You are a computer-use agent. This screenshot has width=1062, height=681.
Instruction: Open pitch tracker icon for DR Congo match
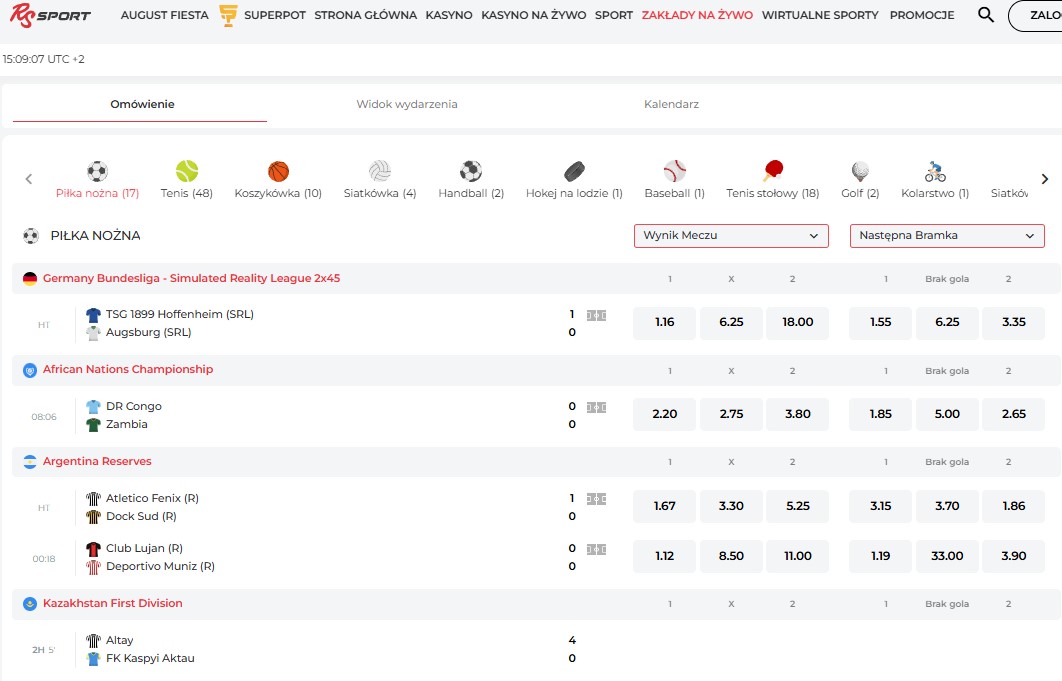pos(596,407)
